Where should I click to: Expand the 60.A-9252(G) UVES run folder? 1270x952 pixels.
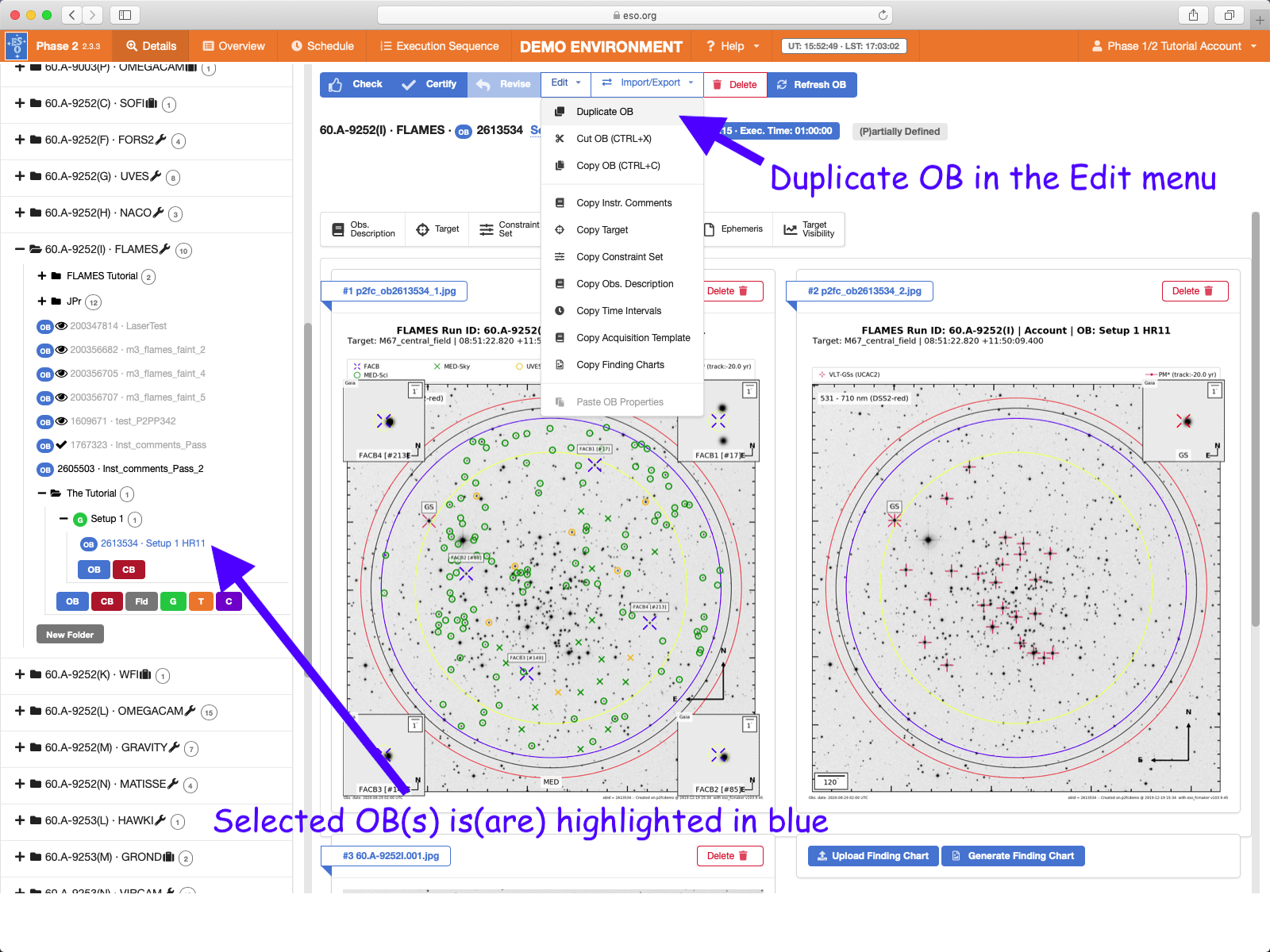(20, 176)
